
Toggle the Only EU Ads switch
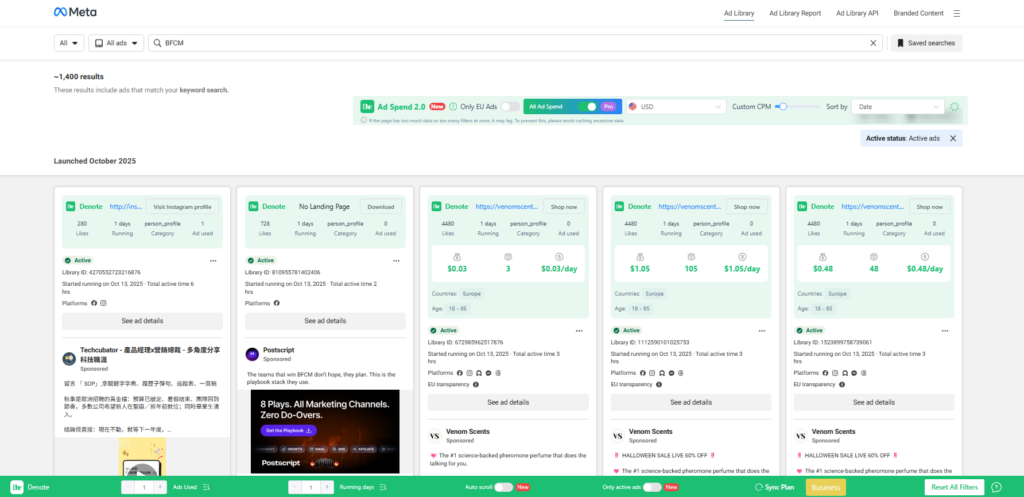click(x=510, y=106)
